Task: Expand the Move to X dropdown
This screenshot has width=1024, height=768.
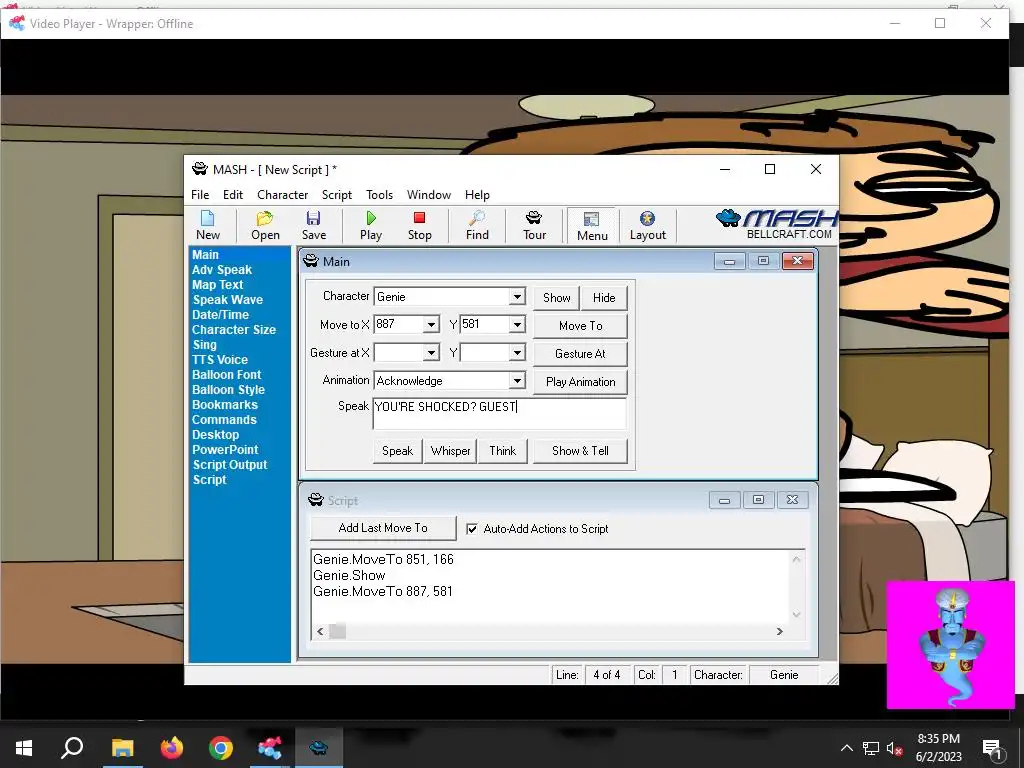Action: point(431,325)
